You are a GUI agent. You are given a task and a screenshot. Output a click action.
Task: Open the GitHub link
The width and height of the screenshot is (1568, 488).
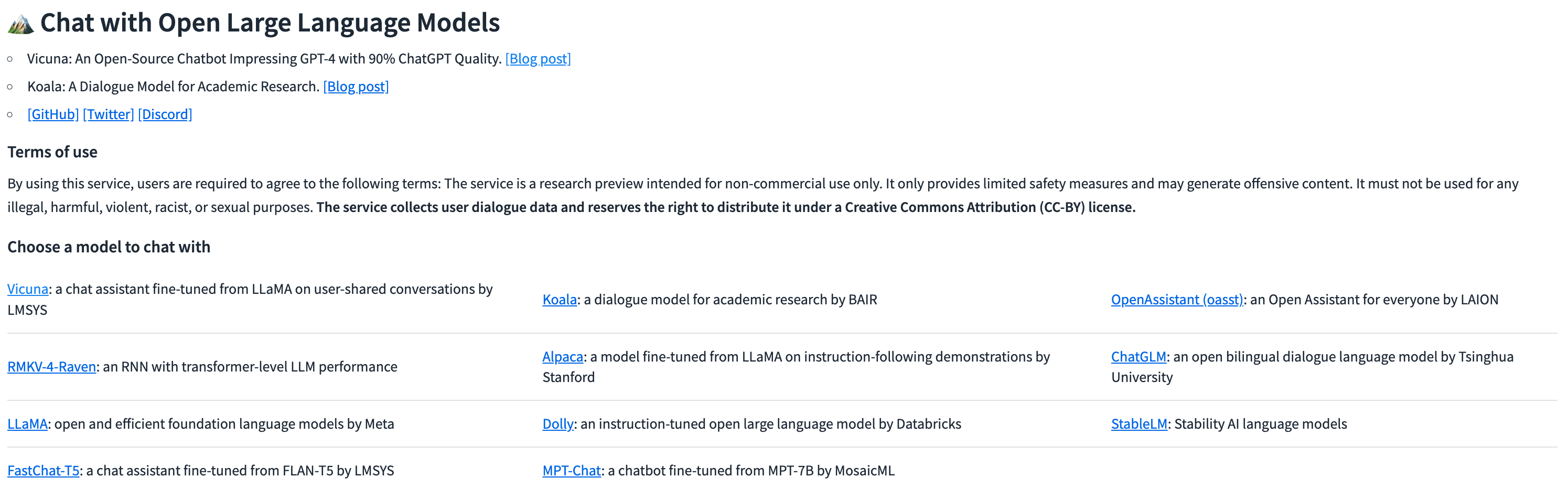[x=53, y=114]
